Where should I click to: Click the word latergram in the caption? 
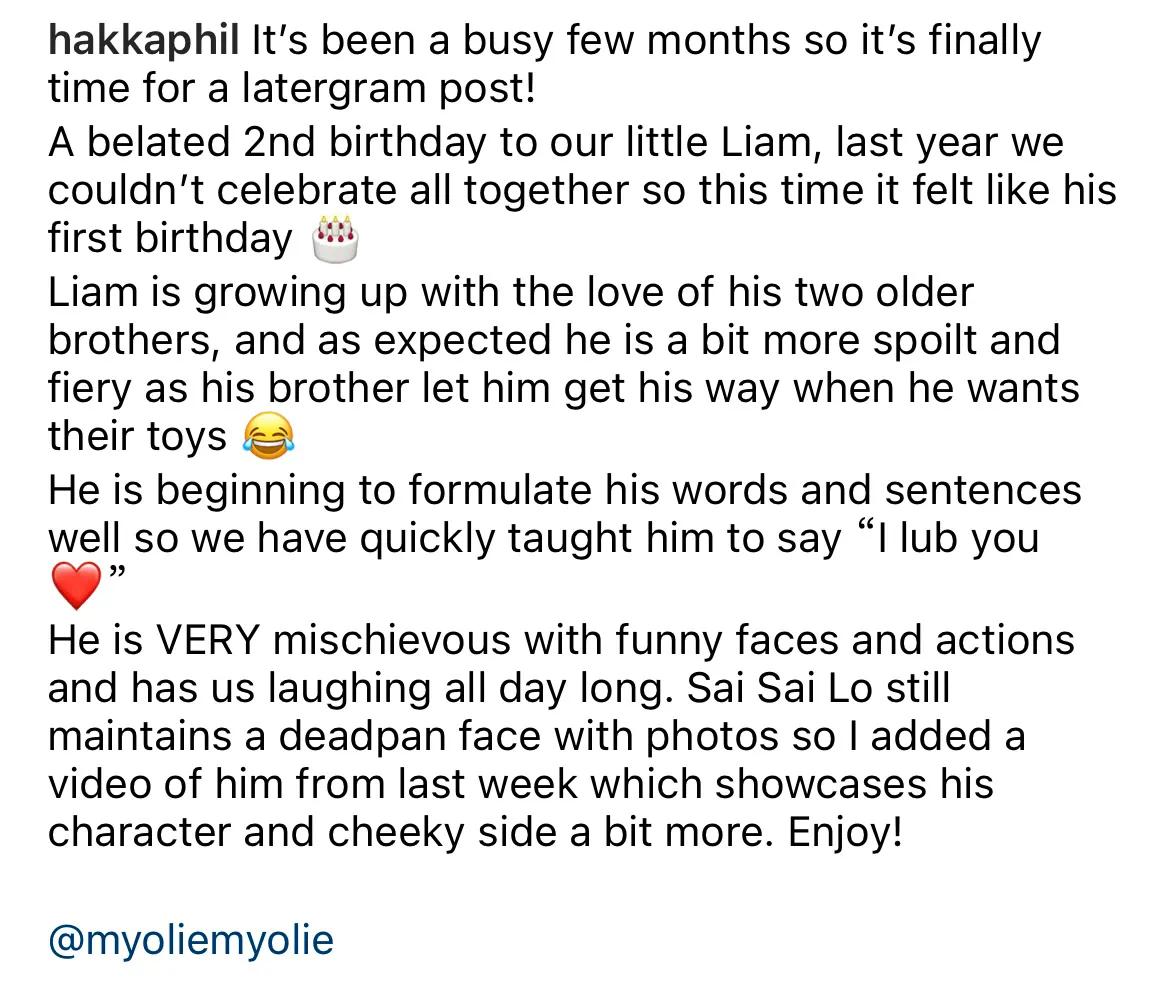point(331,89)
